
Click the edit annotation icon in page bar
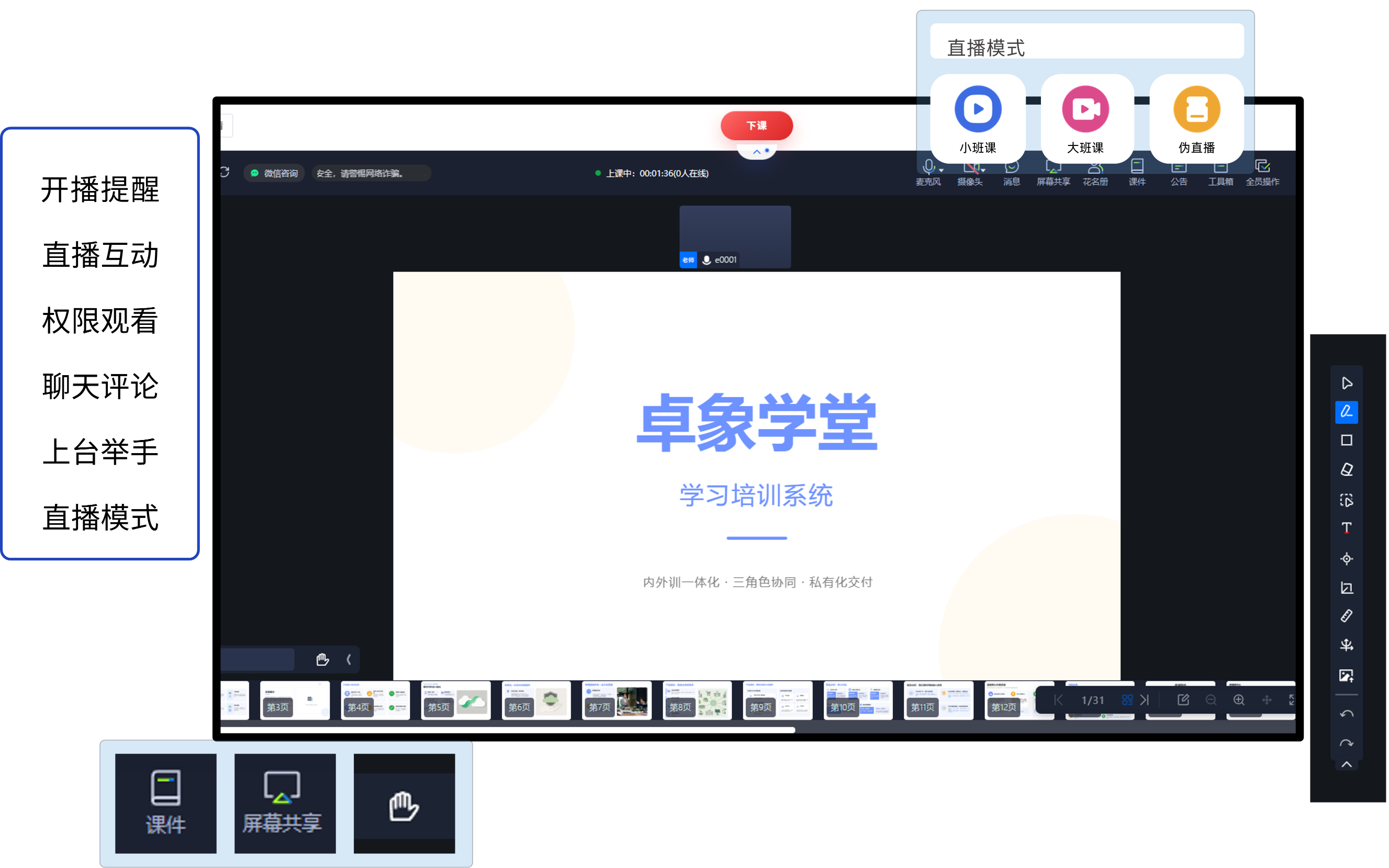pos(1183,700)
